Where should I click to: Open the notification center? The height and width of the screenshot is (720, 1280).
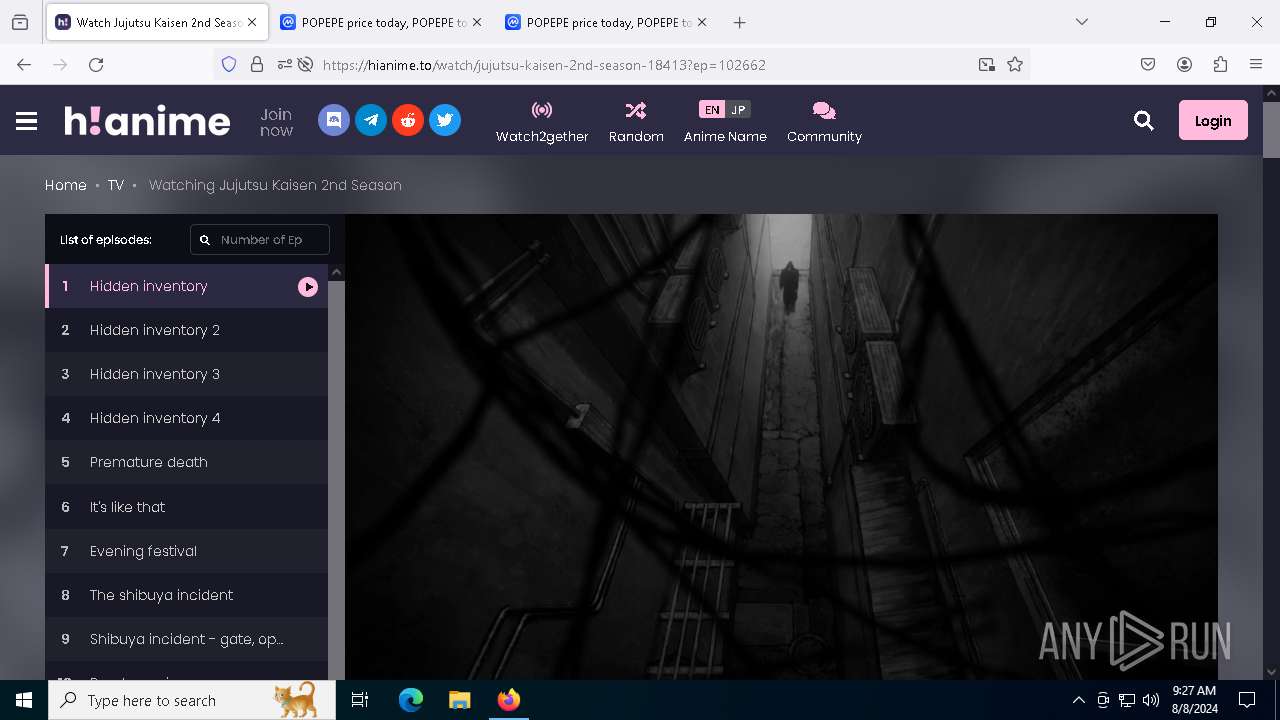[1247, 700]
